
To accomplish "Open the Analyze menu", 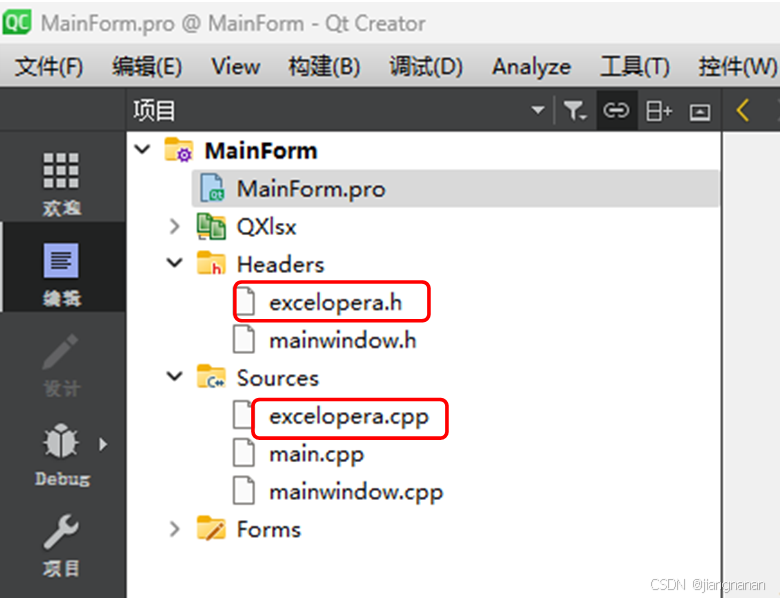I will (531, 67).
